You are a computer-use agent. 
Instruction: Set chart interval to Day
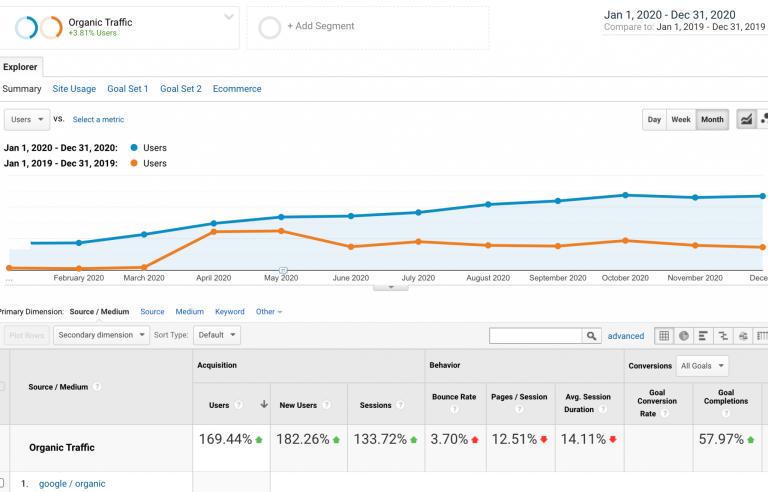point(654,120)
